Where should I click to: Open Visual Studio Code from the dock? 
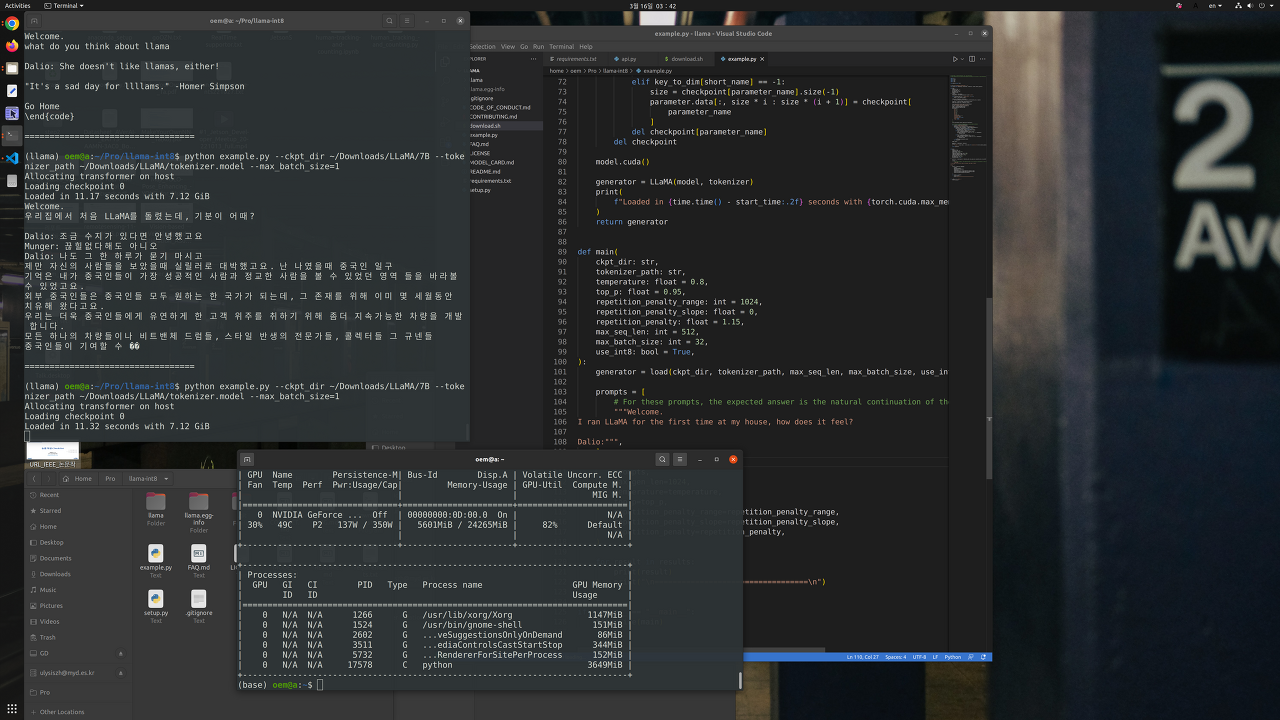12,158
